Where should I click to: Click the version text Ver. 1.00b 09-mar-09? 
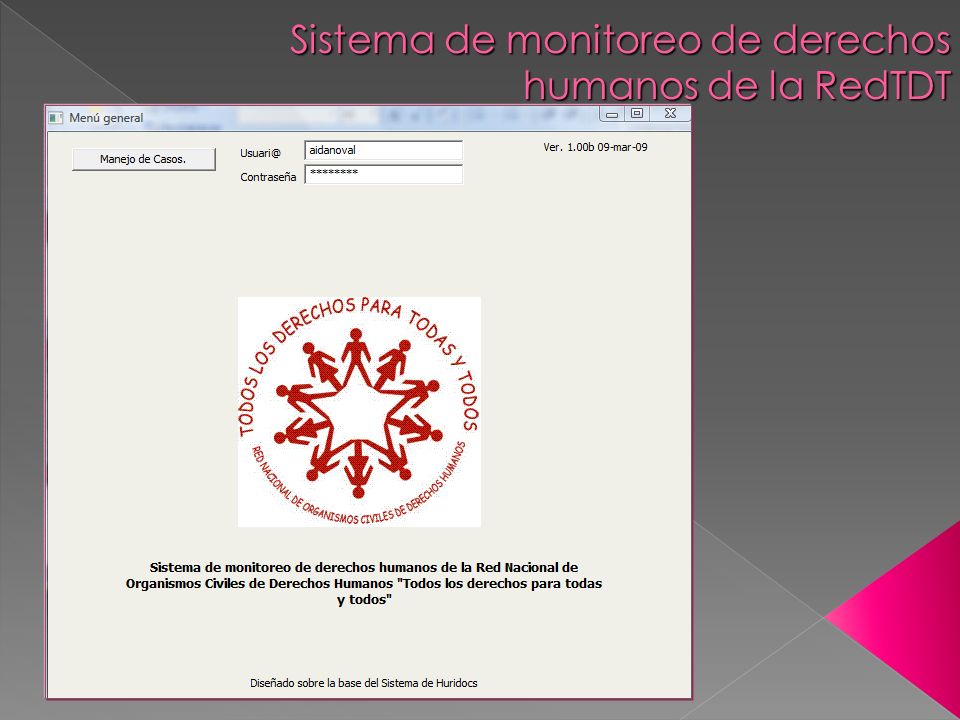click(595, 147)
